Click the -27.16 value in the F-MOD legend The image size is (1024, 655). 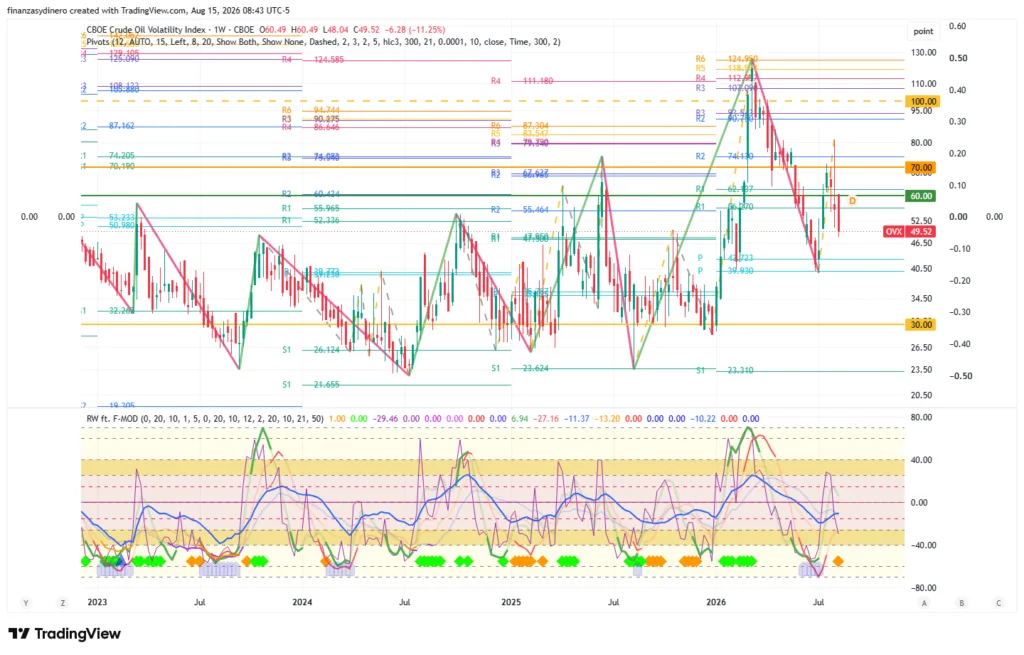point(546,419)
